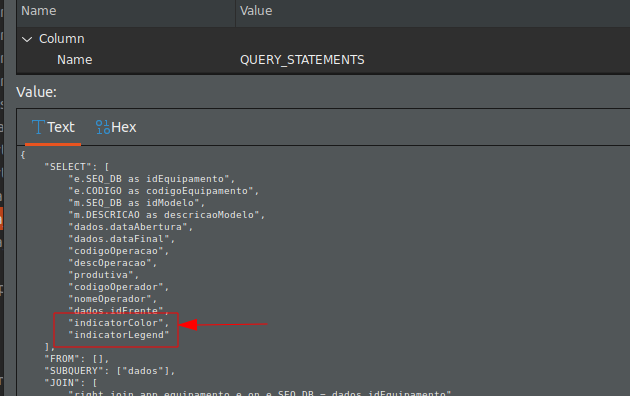Screen dimensions: 630x396
Task: Click the Value: label
Action: [37, 92]
